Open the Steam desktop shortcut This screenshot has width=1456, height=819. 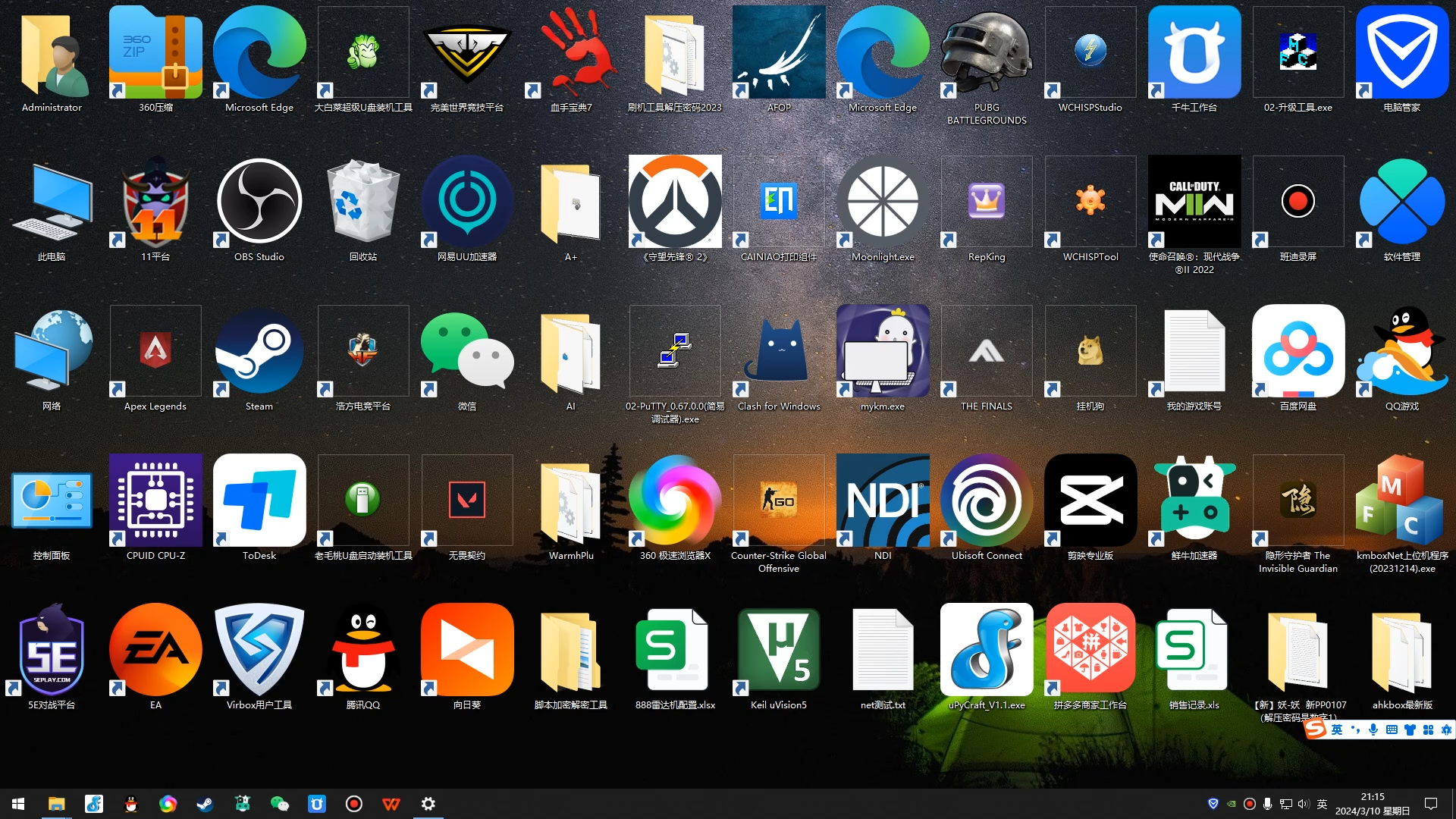click(259, 358)
